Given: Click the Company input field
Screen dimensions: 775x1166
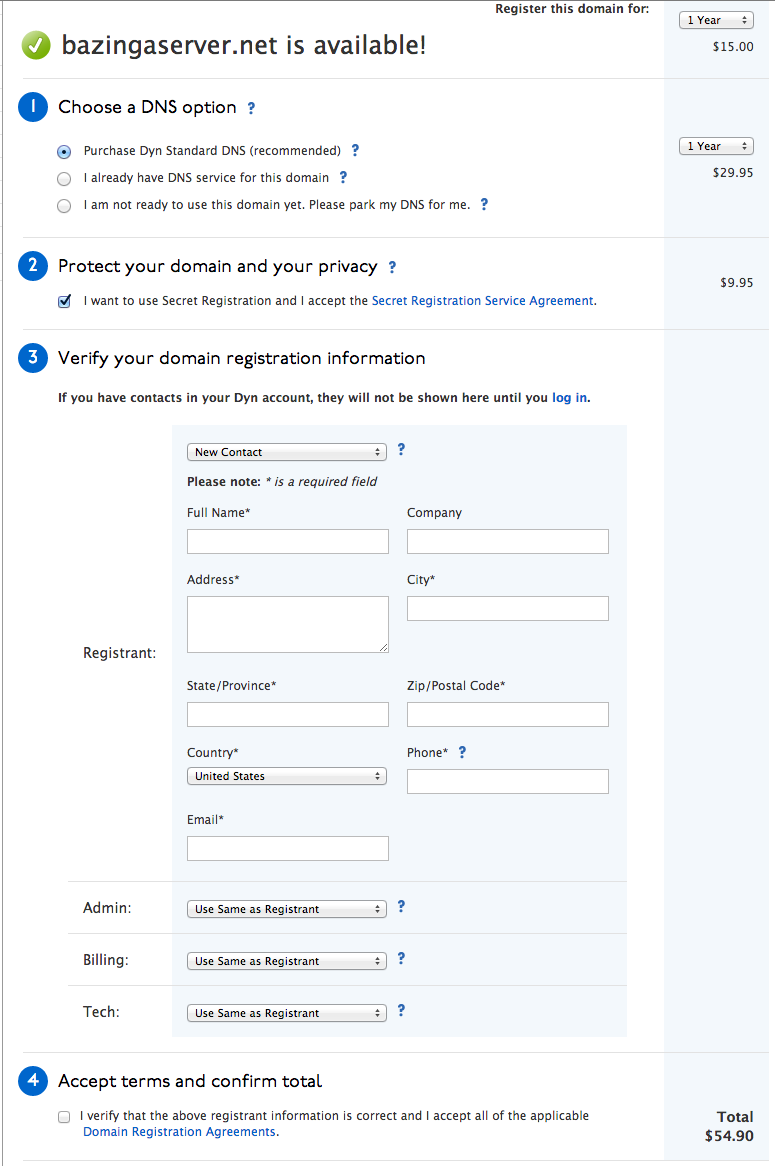Looking at the screenshot, I should point(508,541).
